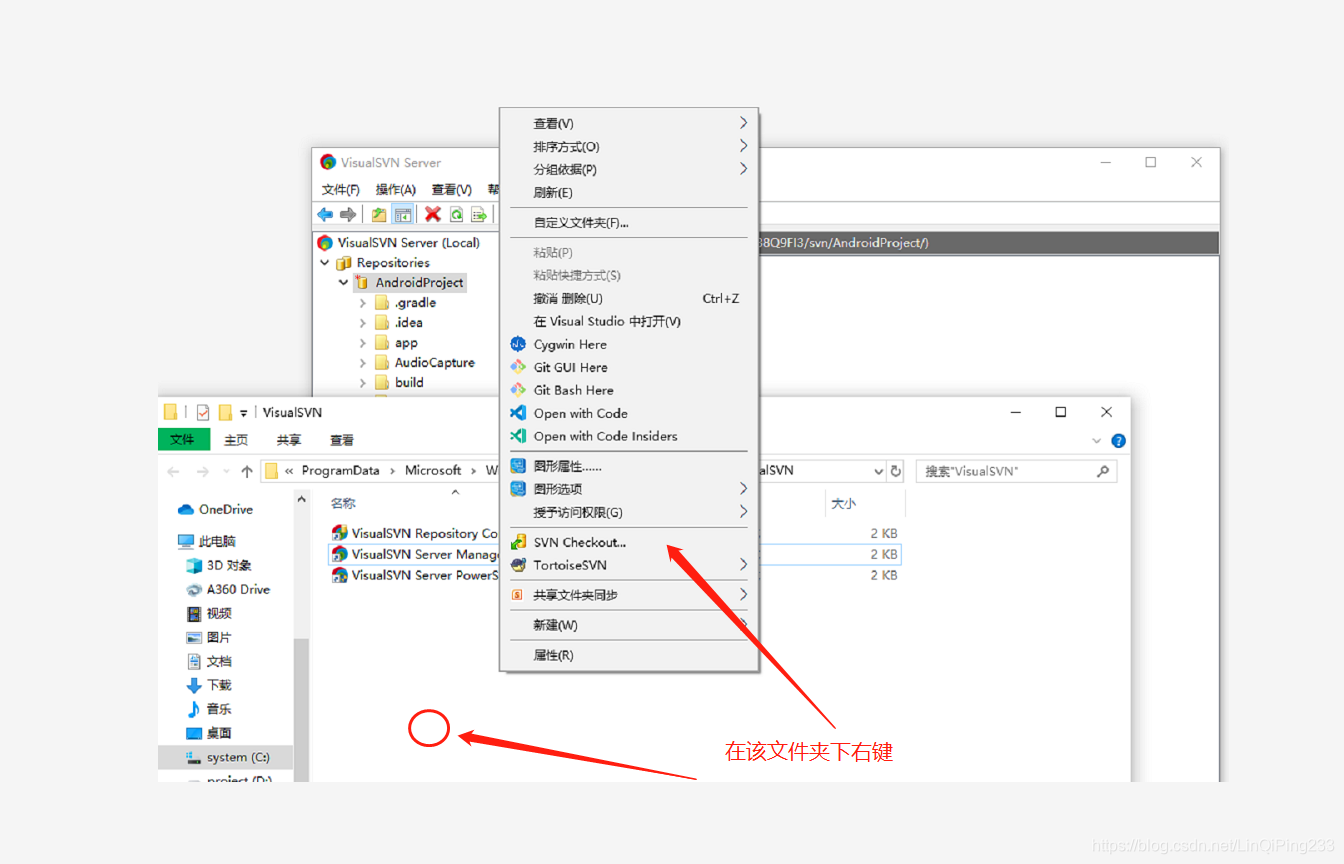Open the green 文件 tab in Explorer

pyautogui.click(x=183, y=440)
